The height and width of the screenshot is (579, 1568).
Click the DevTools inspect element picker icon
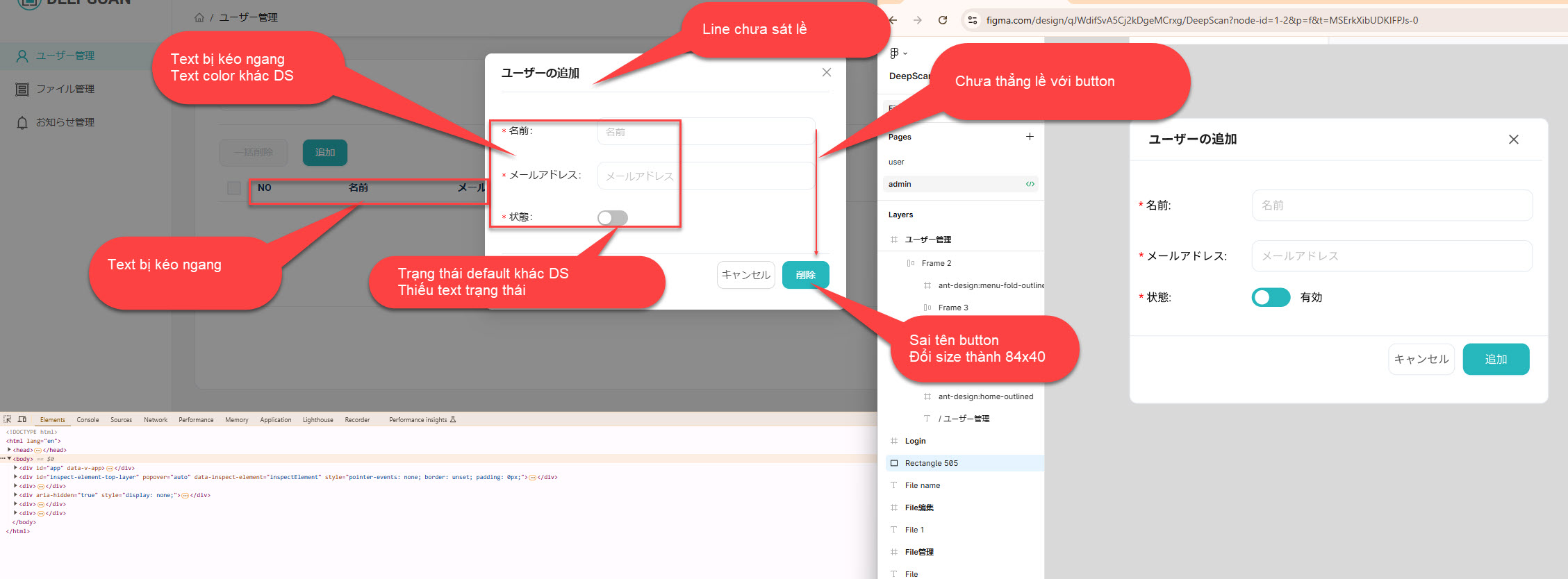[x=8, y=419]
